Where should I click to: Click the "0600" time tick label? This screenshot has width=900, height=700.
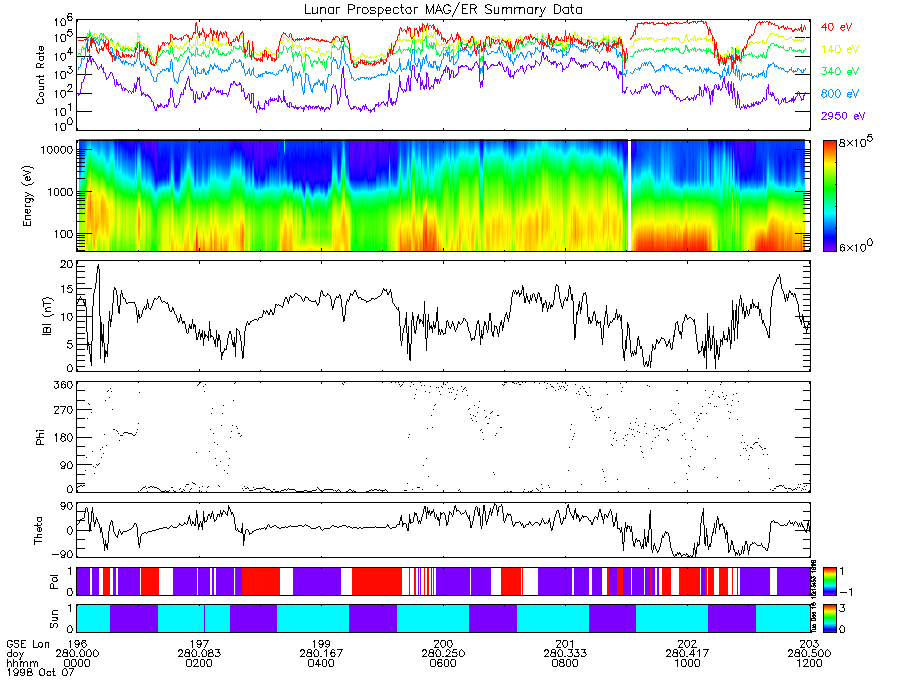(443, 663)
